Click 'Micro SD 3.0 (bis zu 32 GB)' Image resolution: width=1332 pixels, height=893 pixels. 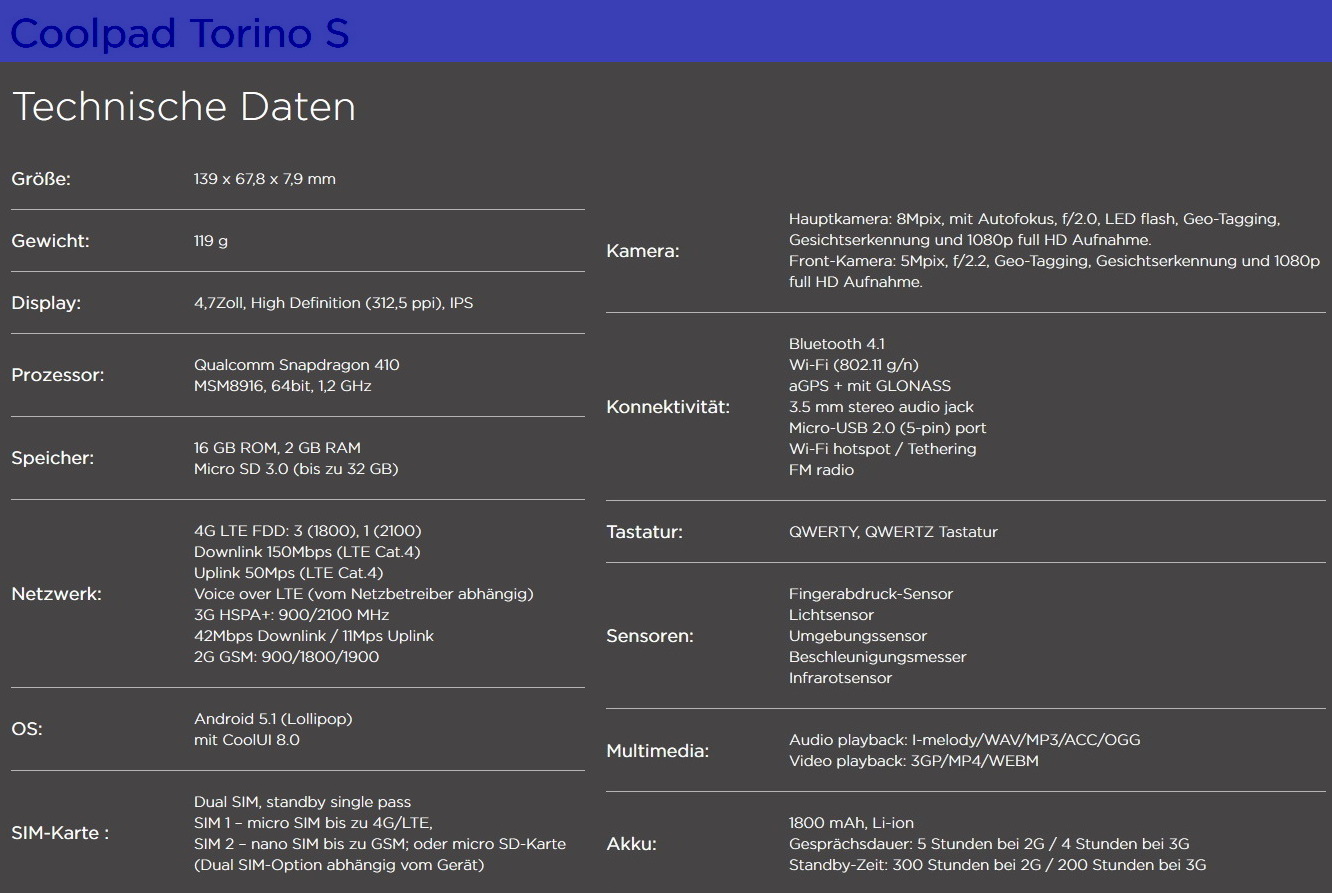[x=296, y=469]
